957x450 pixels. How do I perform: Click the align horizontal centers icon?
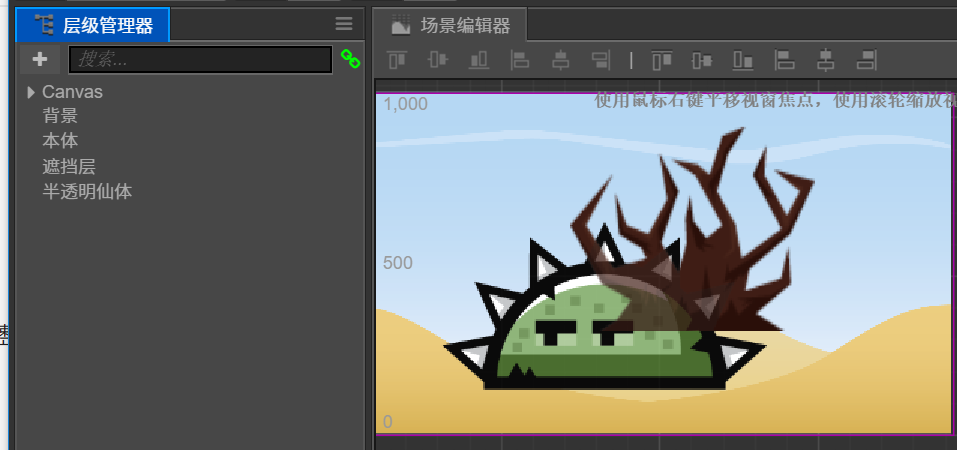tap(560, 60)
